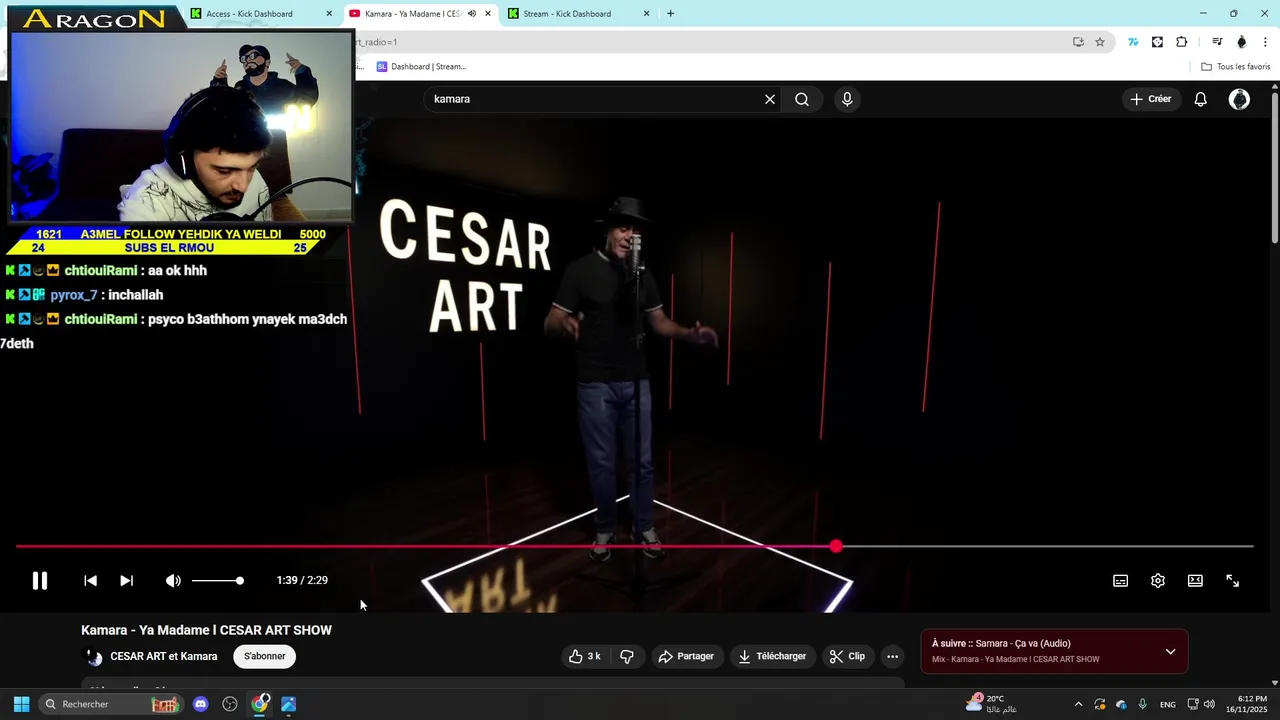Click the taskbar Rechercher search box
Screen dimensions: 1280x720
pyautogui.click(x=111, y=704)
